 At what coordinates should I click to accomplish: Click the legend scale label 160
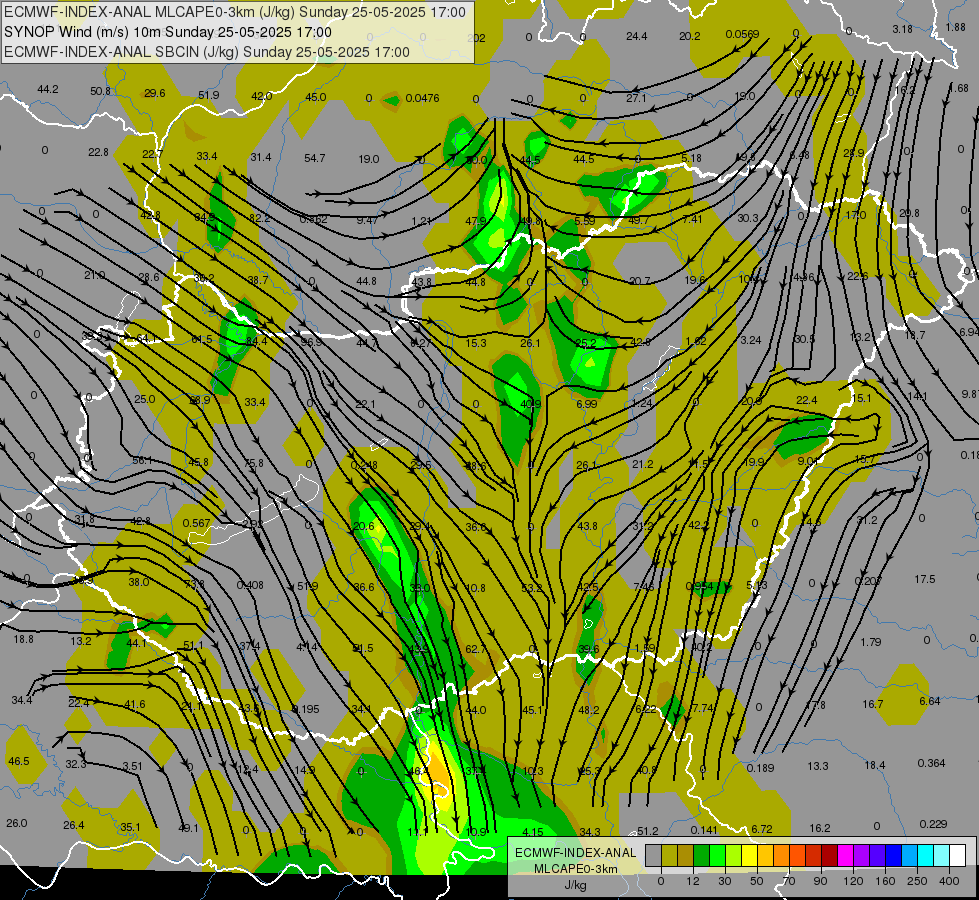point(885,881)
